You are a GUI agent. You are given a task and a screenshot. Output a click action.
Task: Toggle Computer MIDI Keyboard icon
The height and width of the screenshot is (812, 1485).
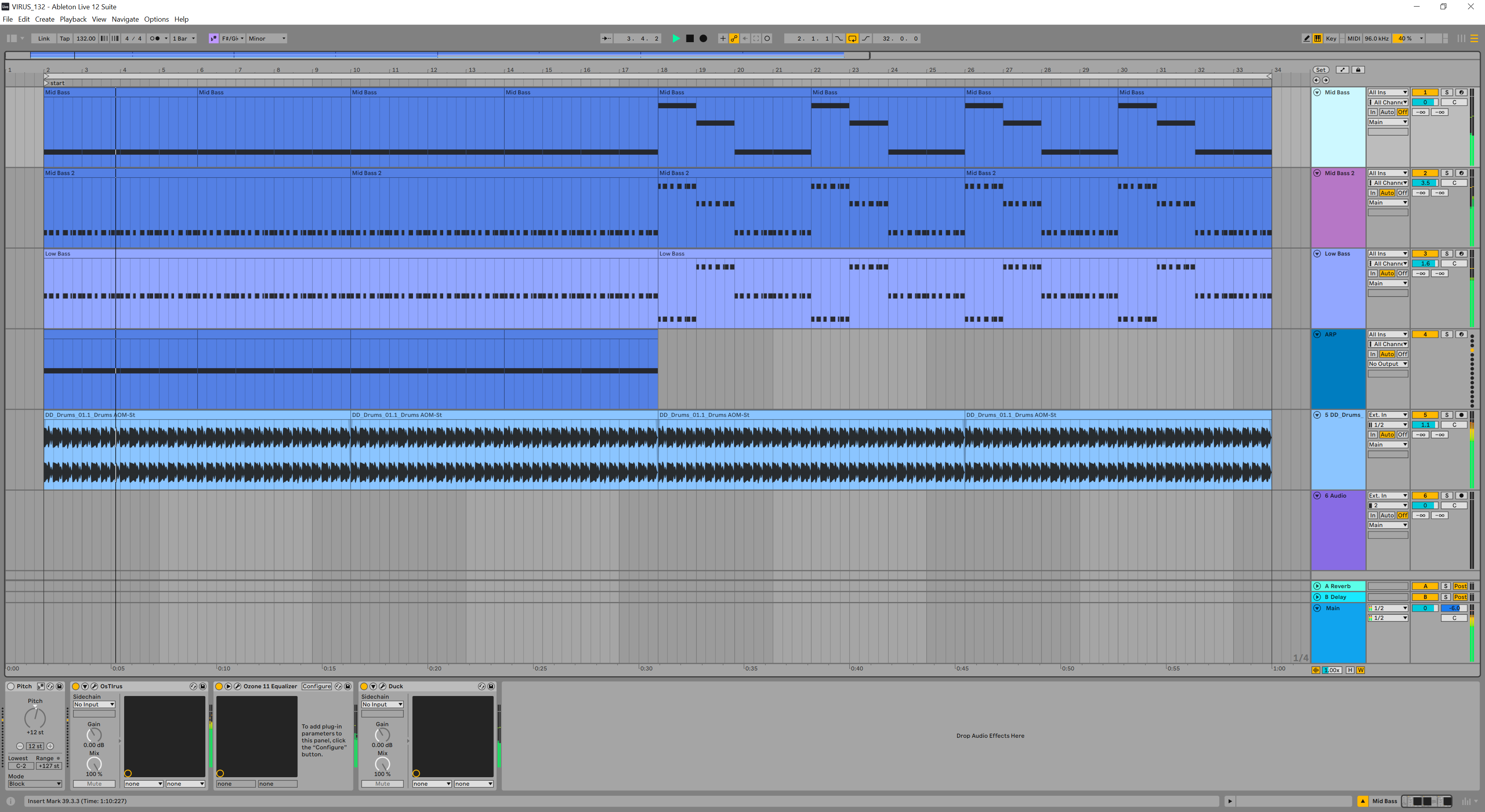[x=1318, y=39]
